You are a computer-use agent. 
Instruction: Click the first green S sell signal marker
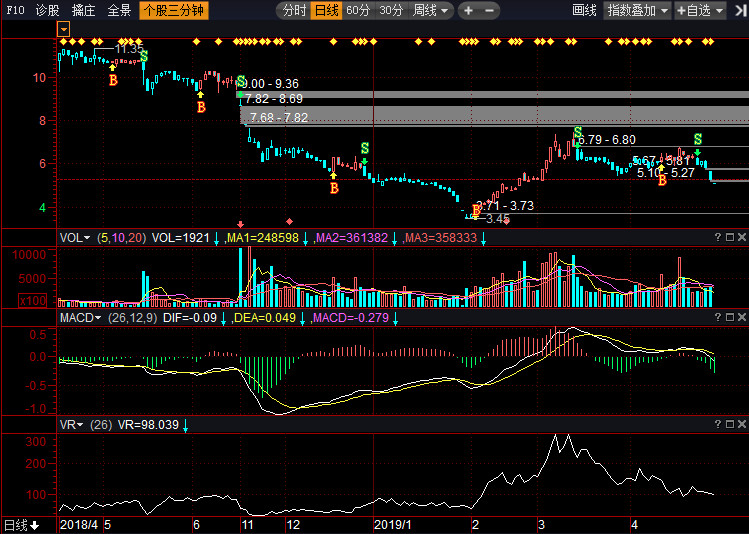pyautogui.click(x=143, y=56)
